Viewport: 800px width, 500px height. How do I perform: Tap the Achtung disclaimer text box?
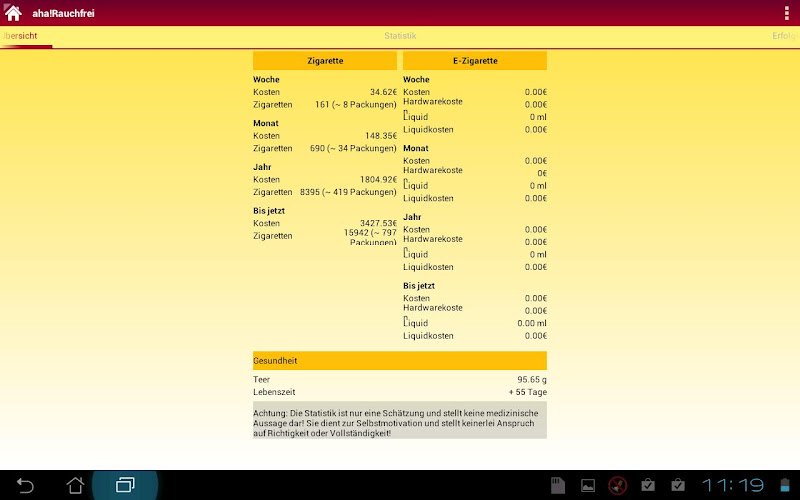tap(400, 420)
